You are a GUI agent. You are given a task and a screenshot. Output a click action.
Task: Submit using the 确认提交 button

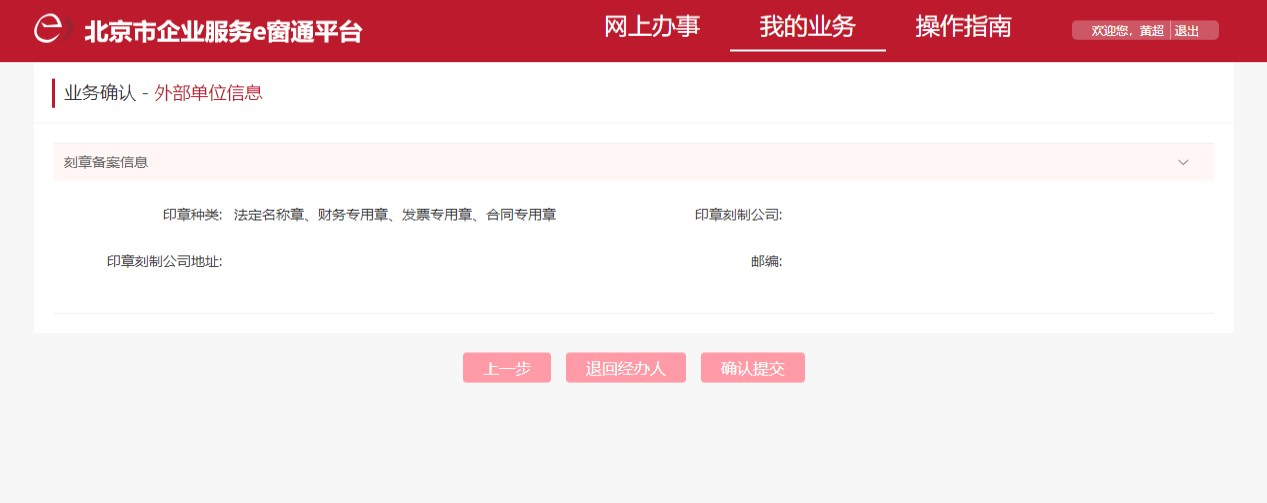[x=752, y=368]
